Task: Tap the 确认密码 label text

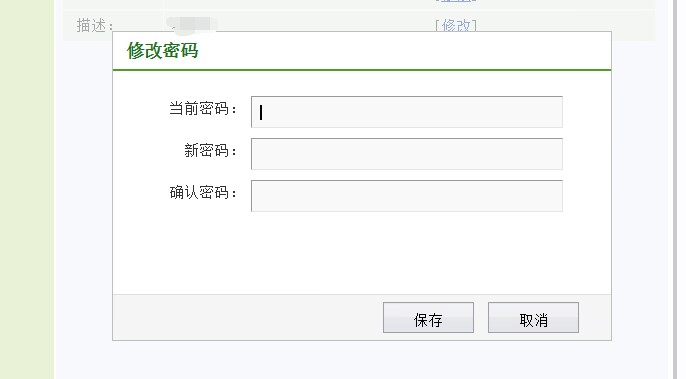Action: [x=203, y=193]
